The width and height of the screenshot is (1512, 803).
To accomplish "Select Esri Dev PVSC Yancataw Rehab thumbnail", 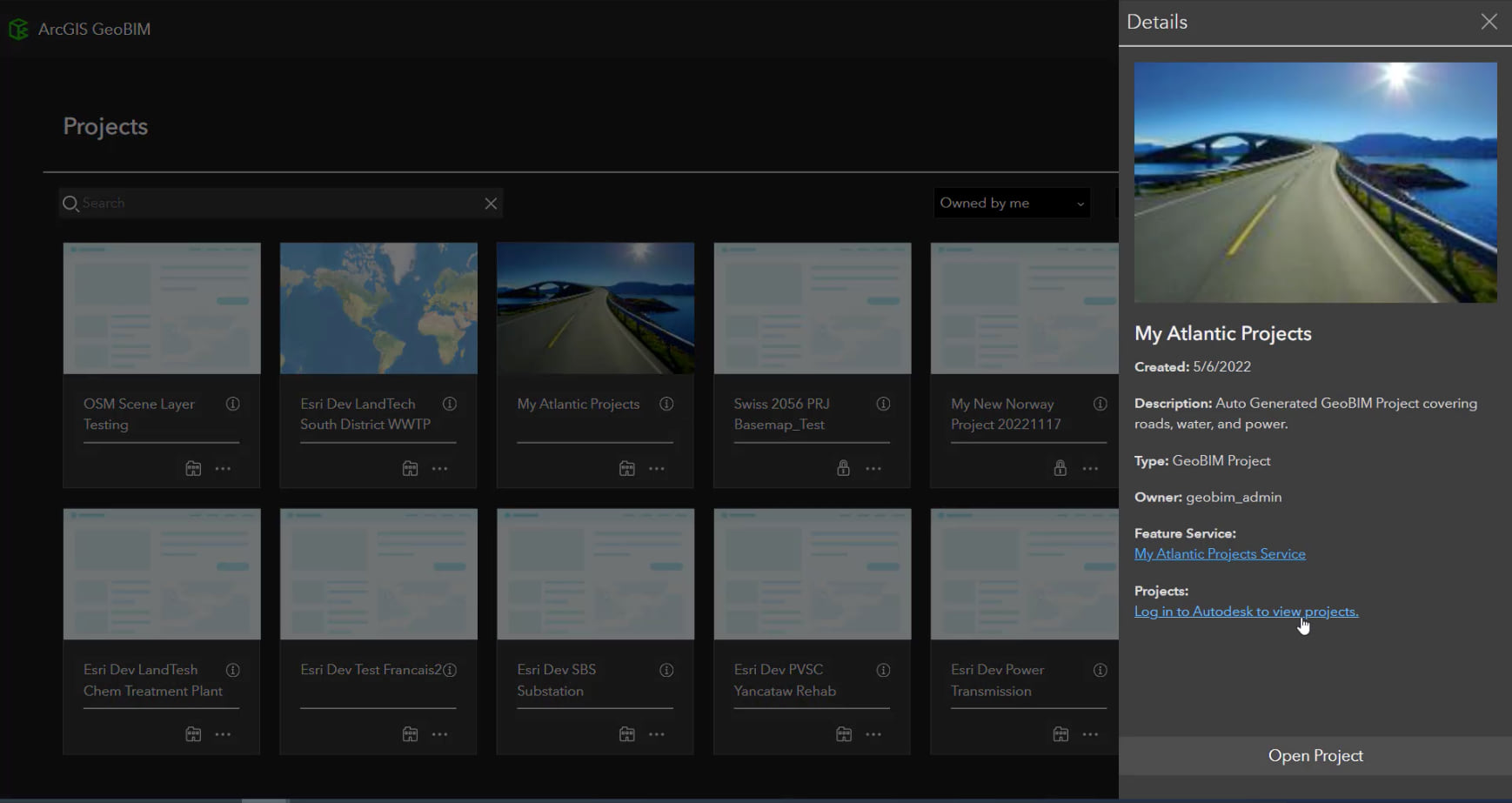I will click(813, 574).
